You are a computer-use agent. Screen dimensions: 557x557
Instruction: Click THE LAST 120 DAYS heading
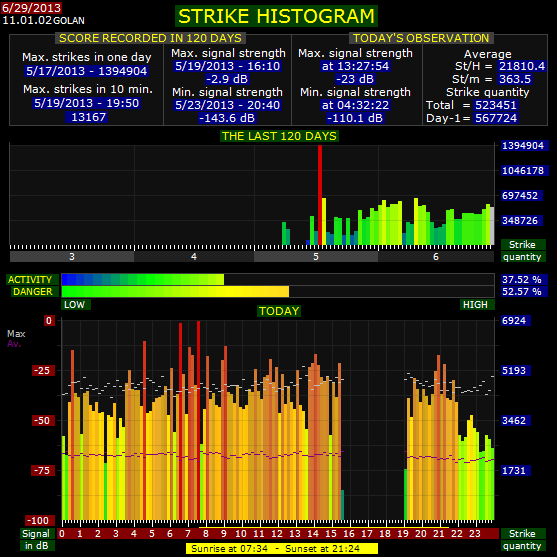point(279,136)
